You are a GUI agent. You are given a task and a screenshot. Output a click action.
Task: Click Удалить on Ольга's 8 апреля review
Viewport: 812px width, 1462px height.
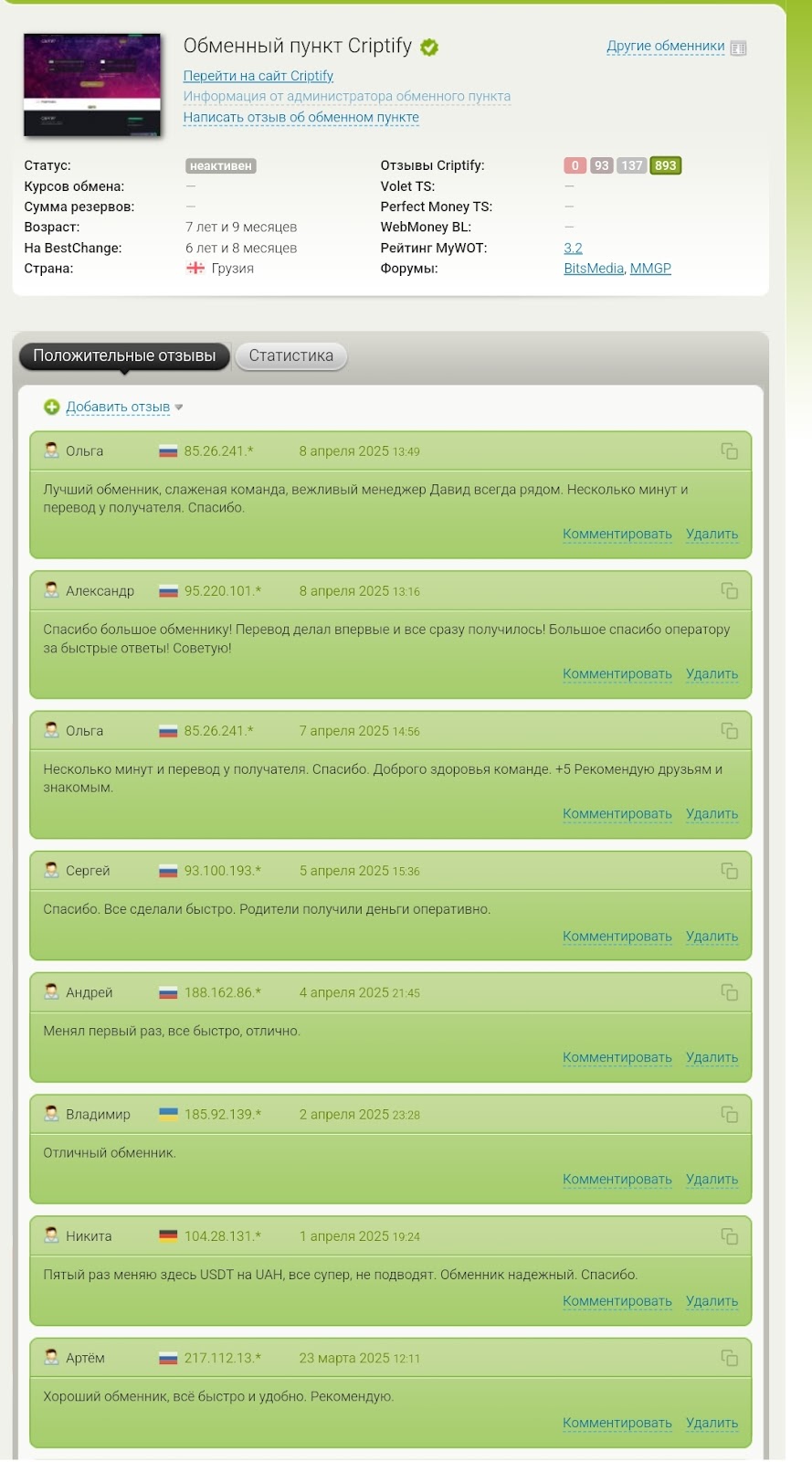(x=712, y=534)
